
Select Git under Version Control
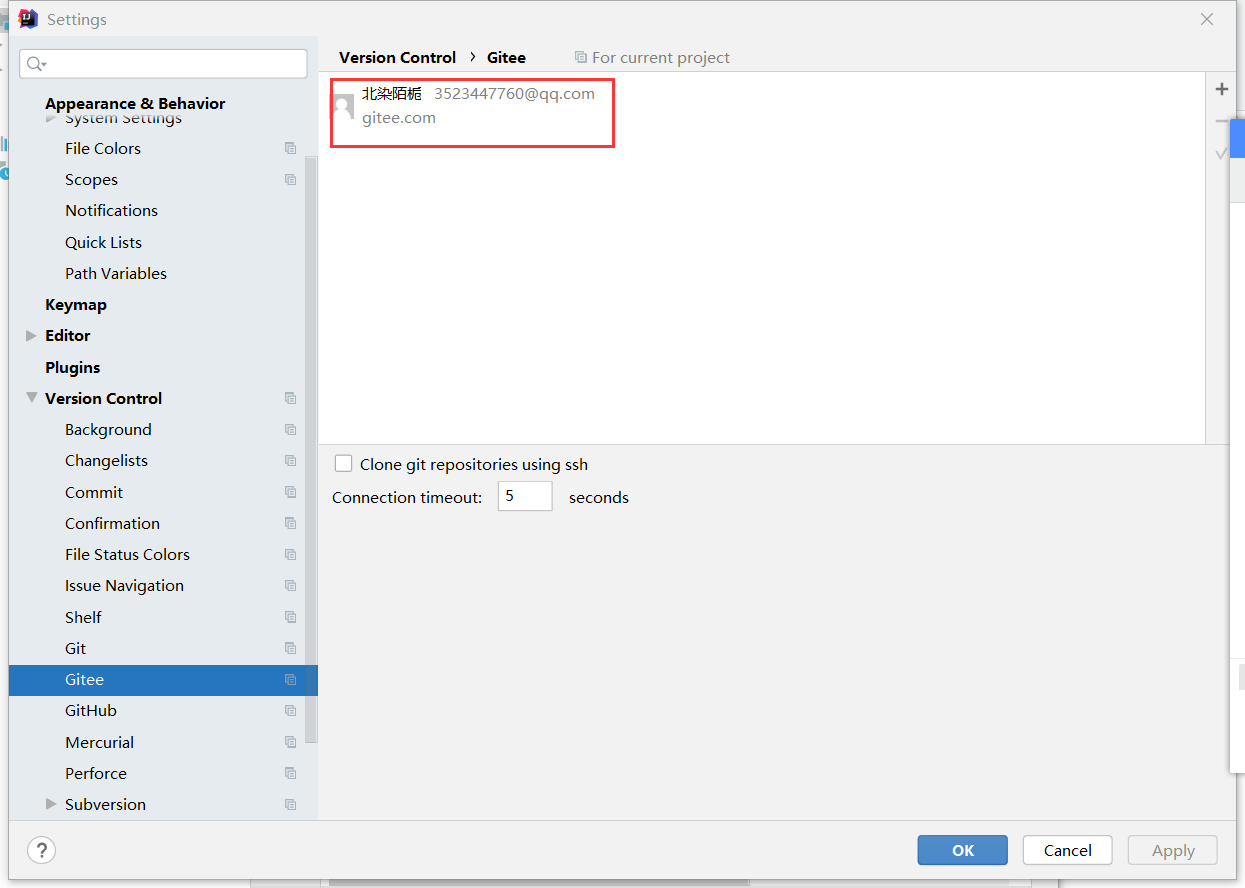pyautogui.click(x=76, y=648)
